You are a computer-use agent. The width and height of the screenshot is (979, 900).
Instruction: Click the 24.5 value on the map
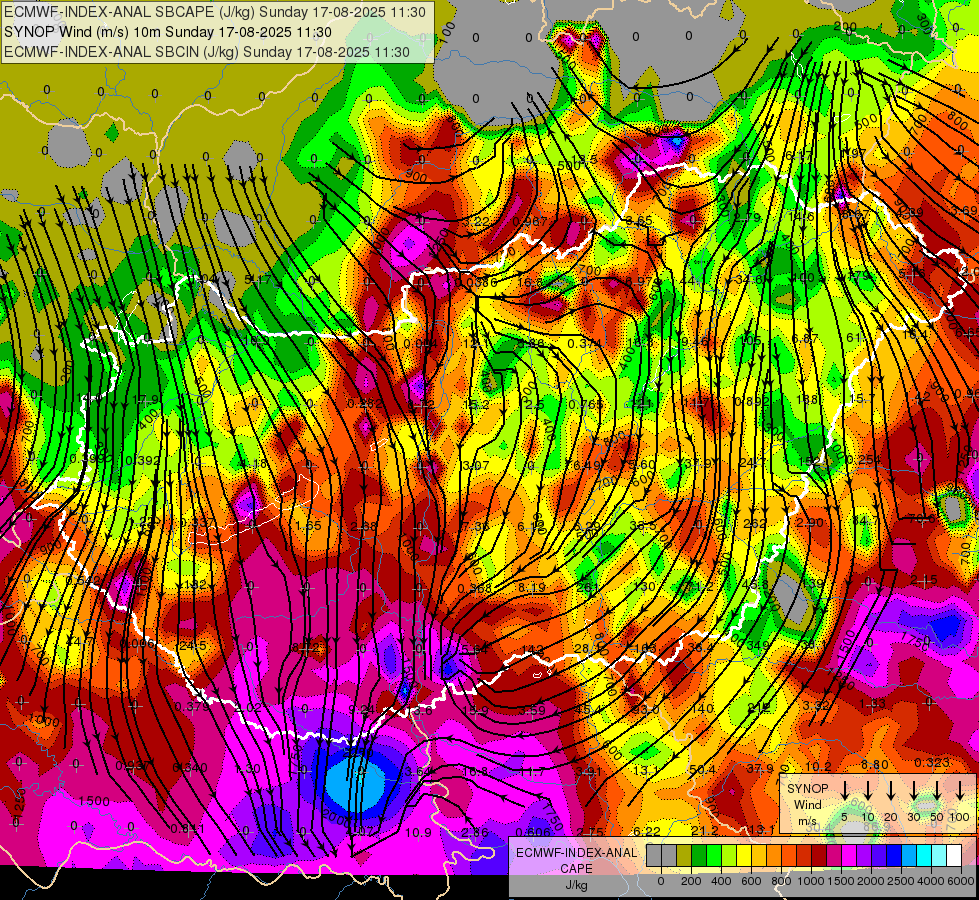192,645
